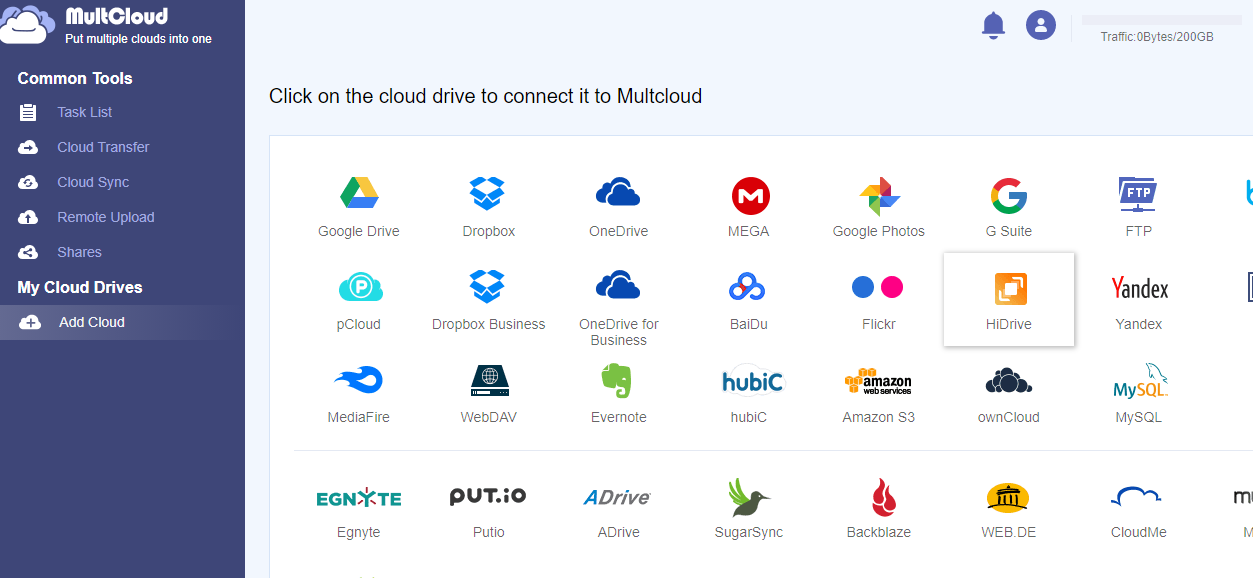Click the OneDrive for Business icon
The image size is (1253, 578).
coord(618,285)
